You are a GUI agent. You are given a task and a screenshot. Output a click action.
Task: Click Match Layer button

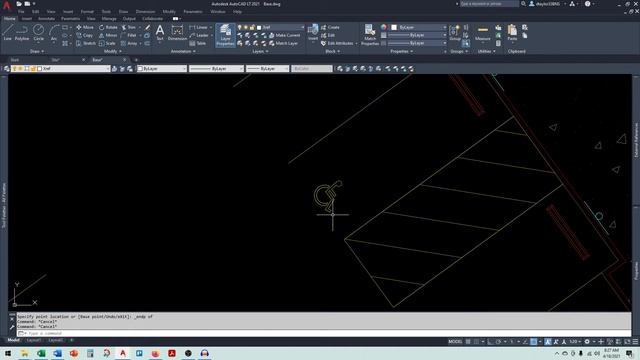point(283,43)
